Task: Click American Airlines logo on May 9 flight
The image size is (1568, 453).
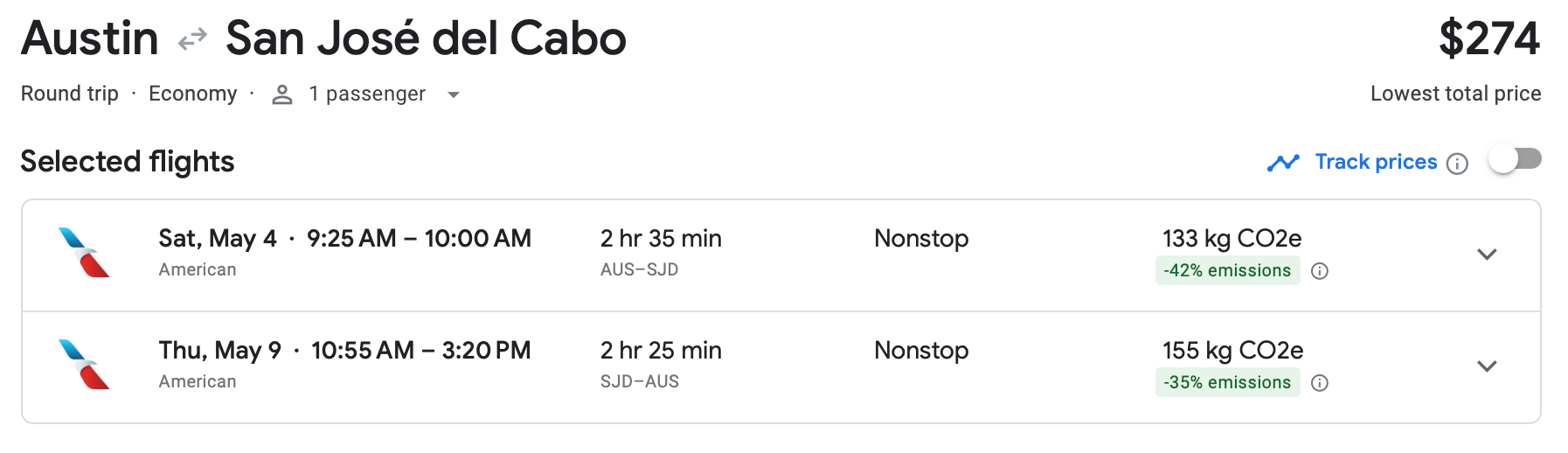Action: point(84,365)
